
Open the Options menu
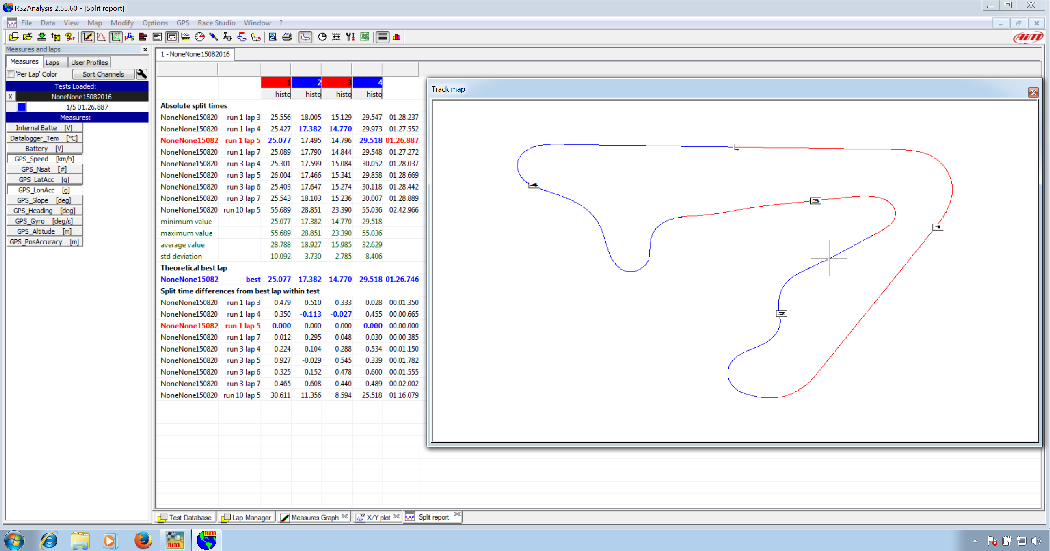pos(155,23)
